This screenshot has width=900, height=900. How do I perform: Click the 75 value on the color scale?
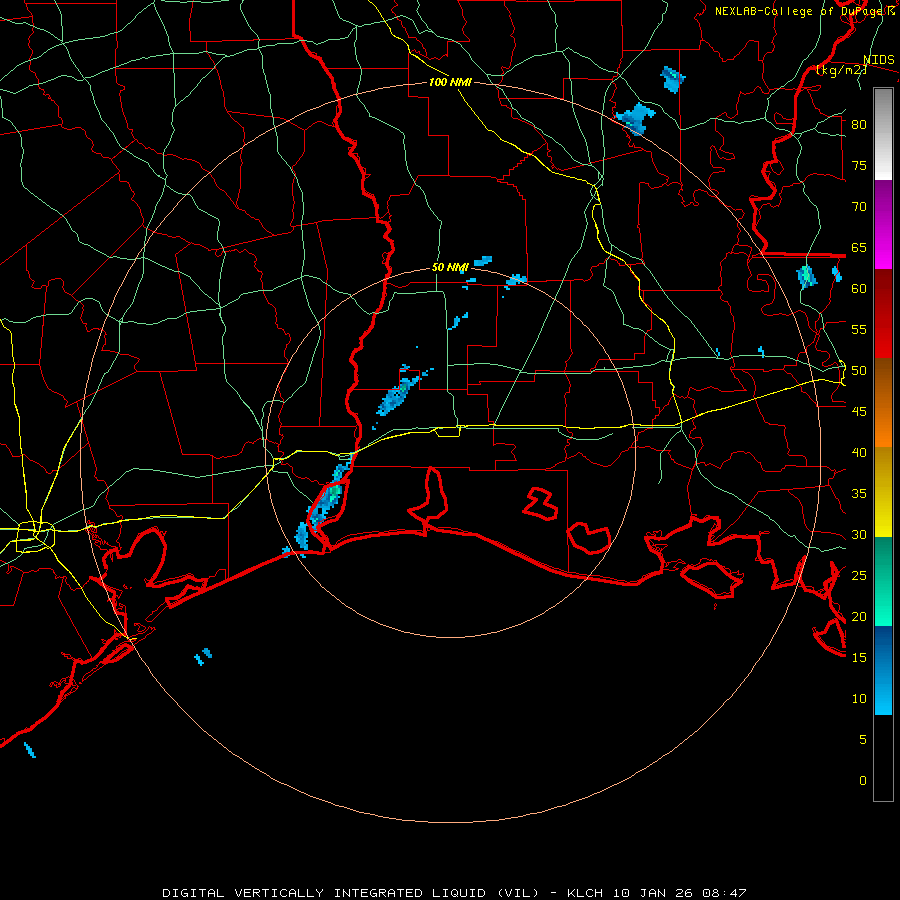(x=859, y=165)
